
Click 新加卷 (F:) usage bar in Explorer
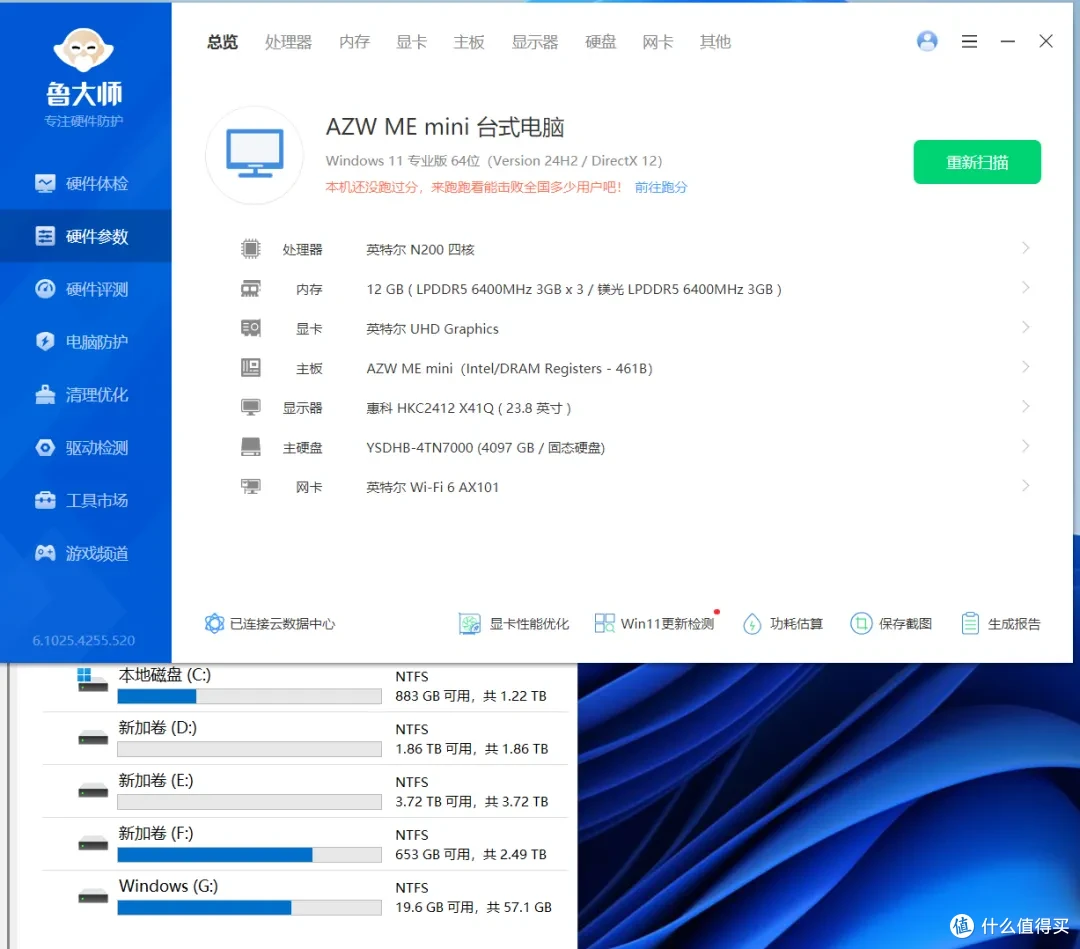[x=249, y=855]
